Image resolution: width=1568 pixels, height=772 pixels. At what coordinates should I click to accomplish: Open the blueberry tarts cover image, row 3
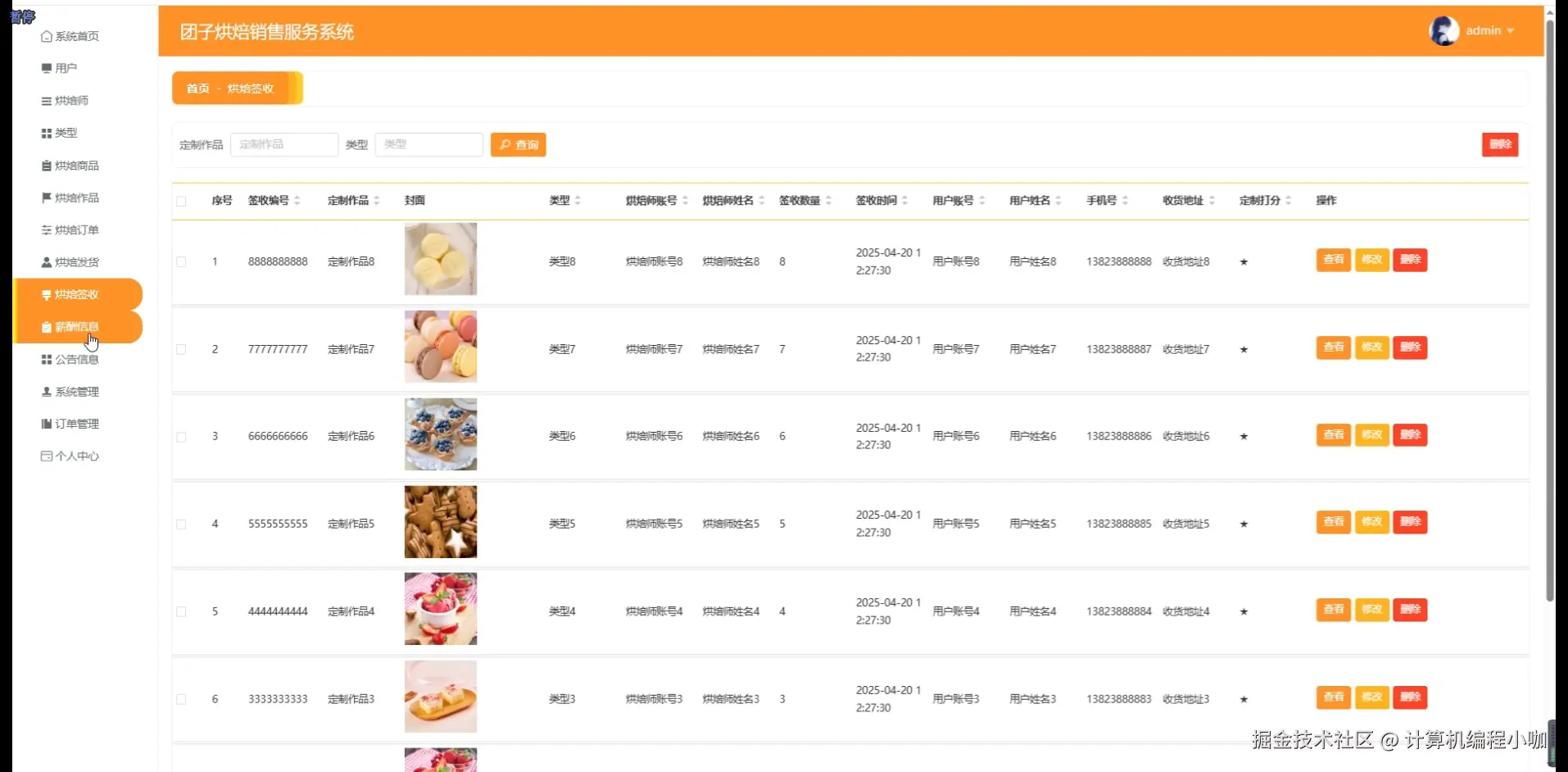pos(441,434)
